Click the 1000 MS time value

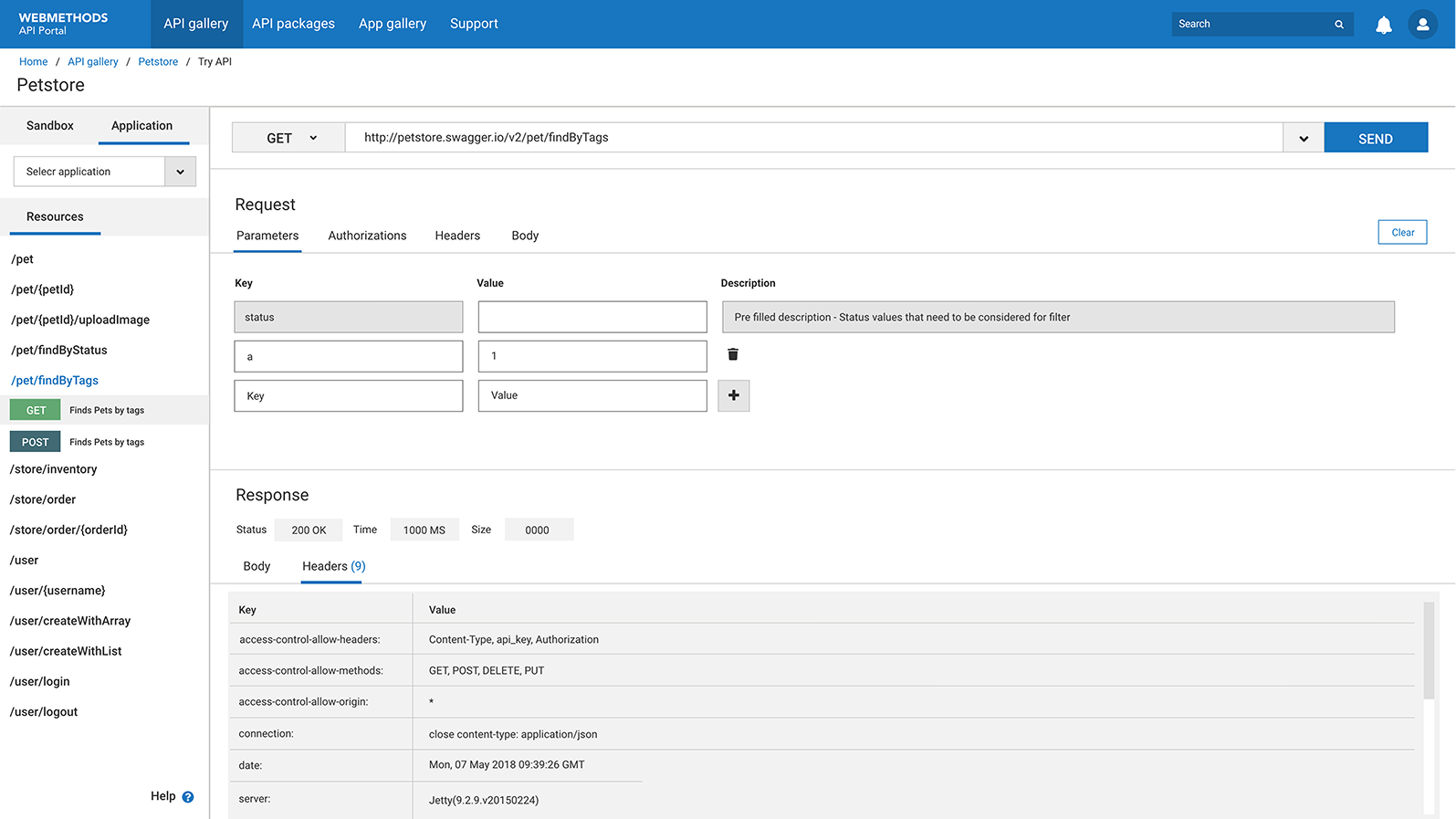pos(424,530)
